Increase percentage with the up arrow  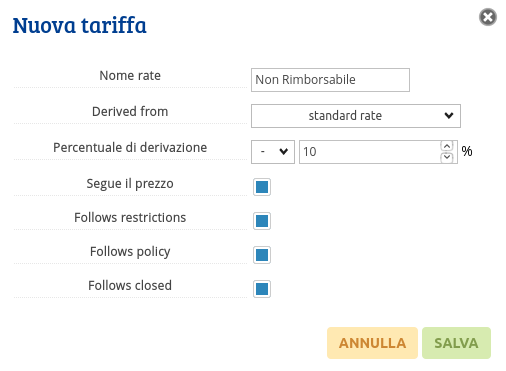pos(447,146)
